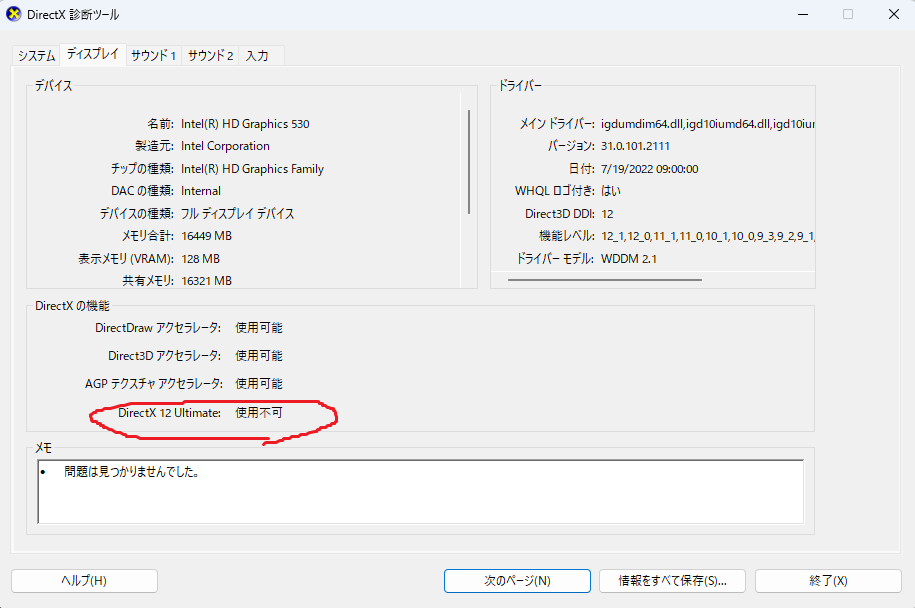
Task: Click driver date 7/19/2022 09:00:00
Action: point(649,169)
